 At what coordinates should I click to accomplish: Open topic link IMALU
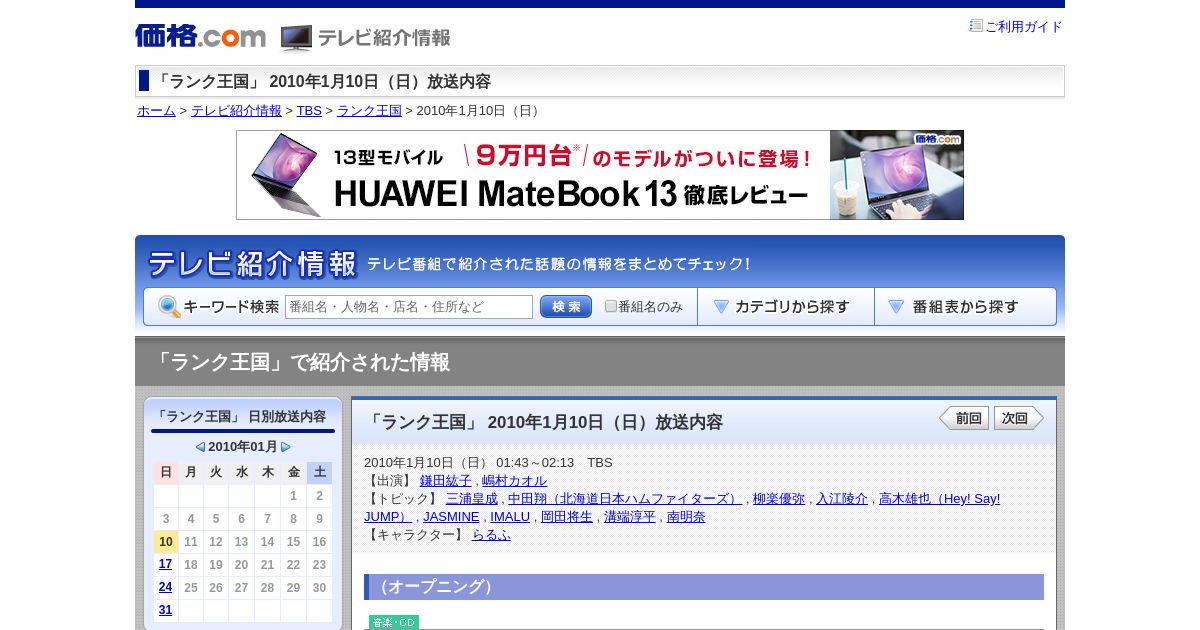click(x=510, y=516)
